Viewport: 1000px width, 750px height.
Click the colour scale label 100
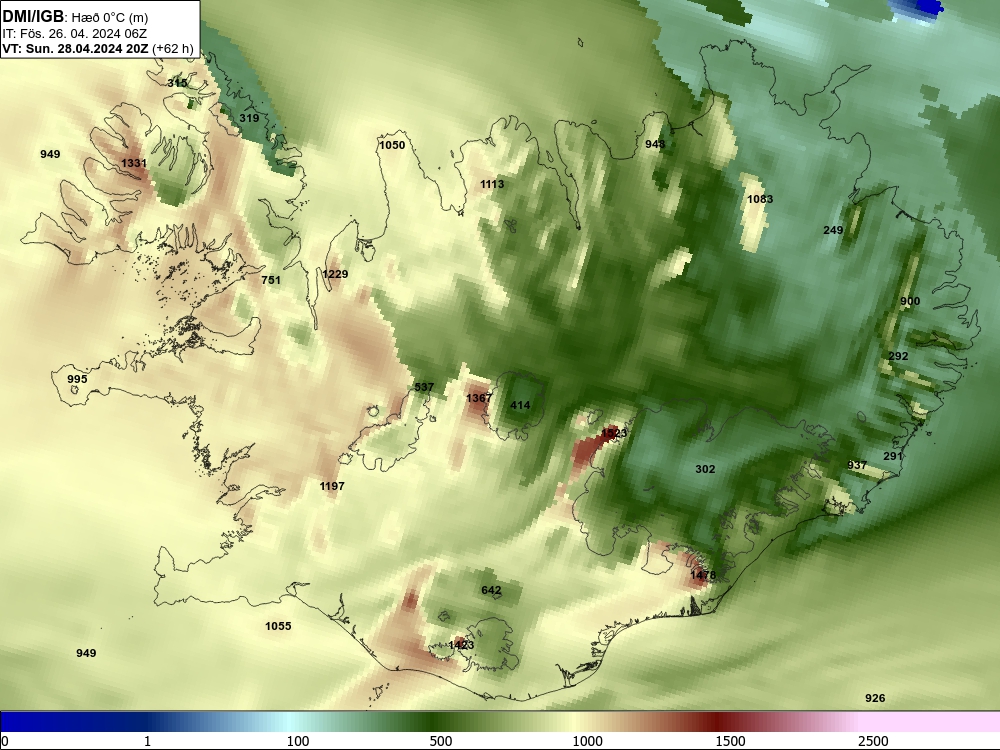298,741
